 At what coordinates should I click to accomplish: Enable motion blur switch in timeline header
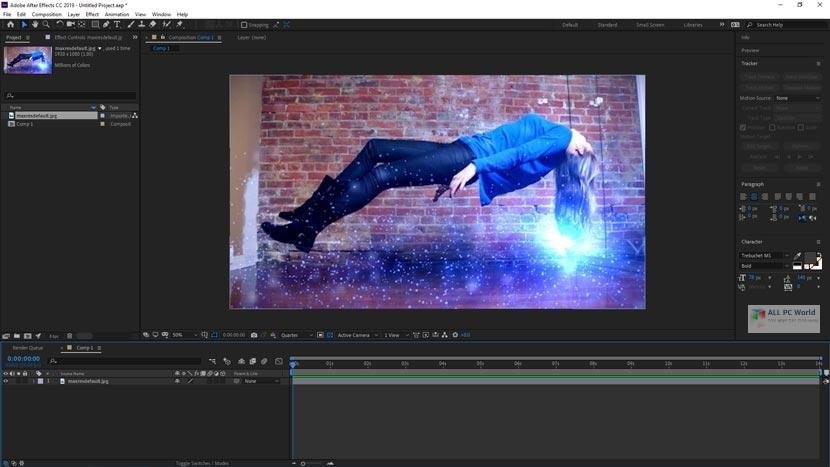click(264, 361)
